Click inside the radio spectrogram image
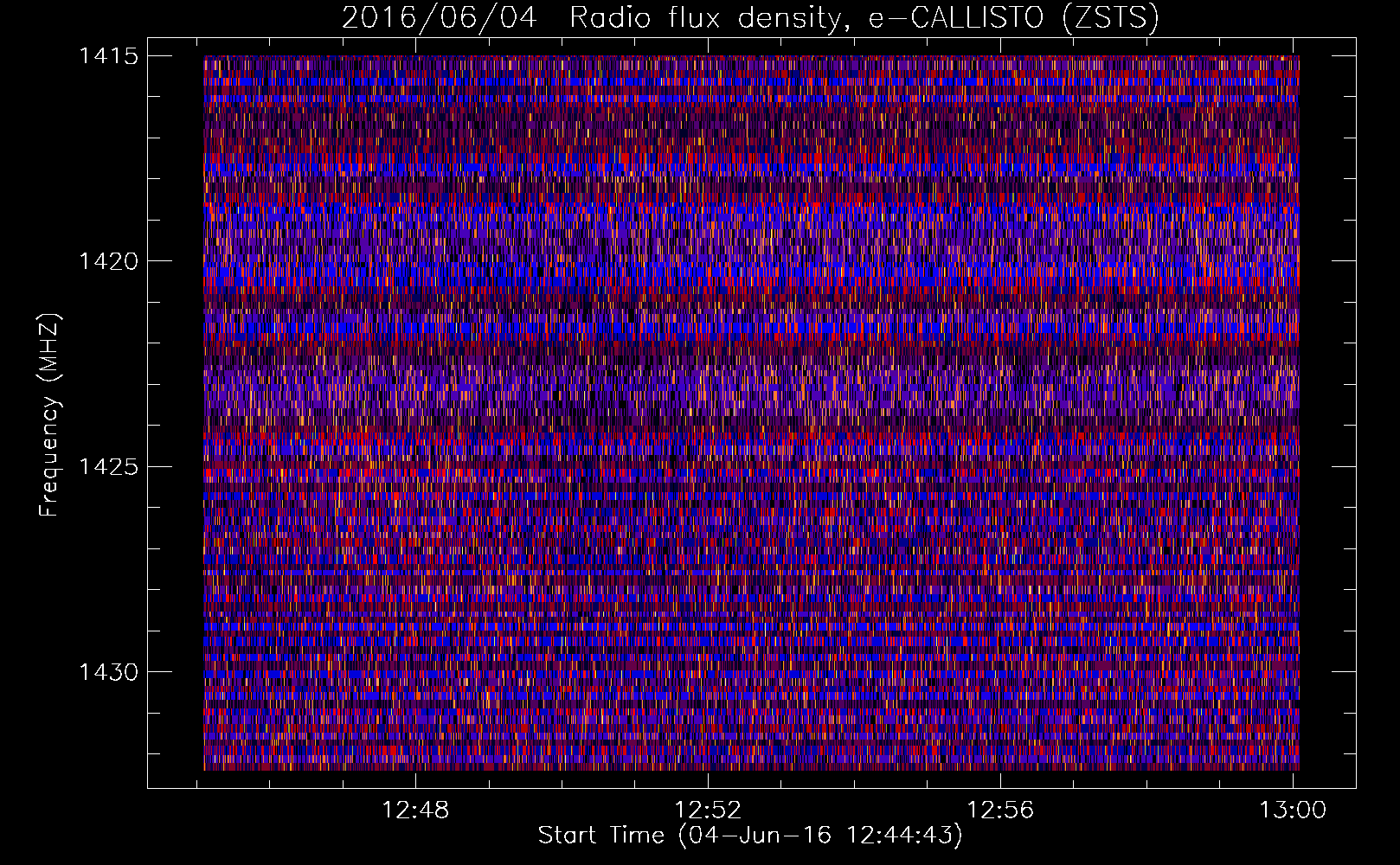Screen dimensions: 1400x865 (x=751, y=413)
